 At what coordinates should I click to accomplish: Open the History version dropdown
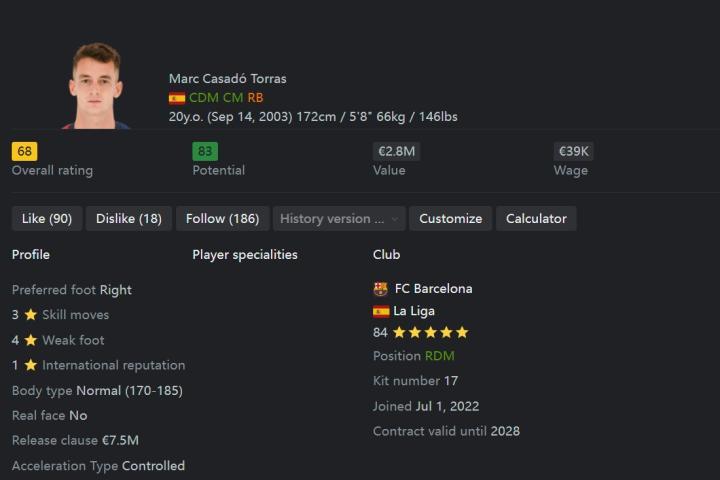339,219
